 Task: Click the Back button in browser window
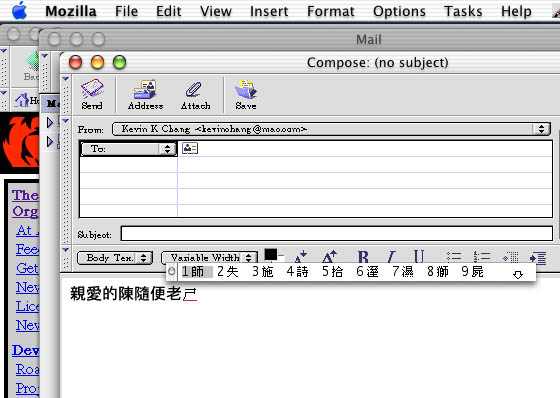pos(31,66)
